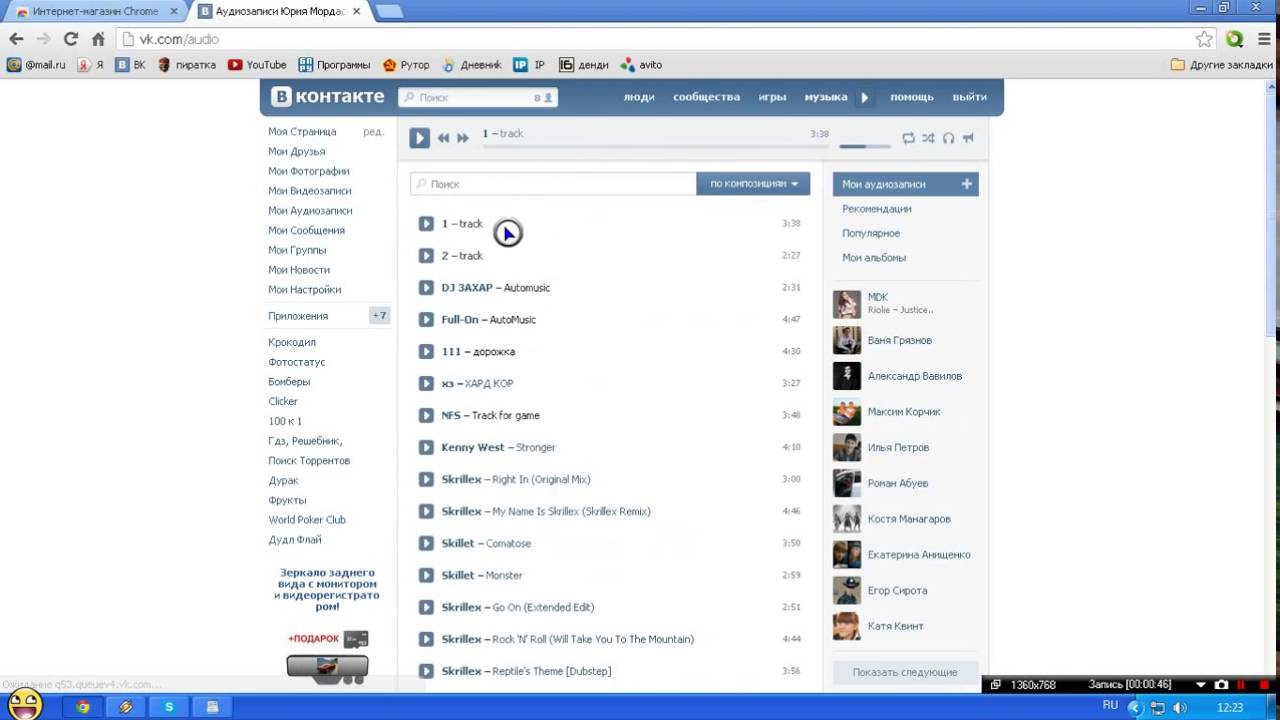This screenshot has width=1280, height=720.
Task: Open the 'люди' header menu
Action: click(x=639, y=97)
